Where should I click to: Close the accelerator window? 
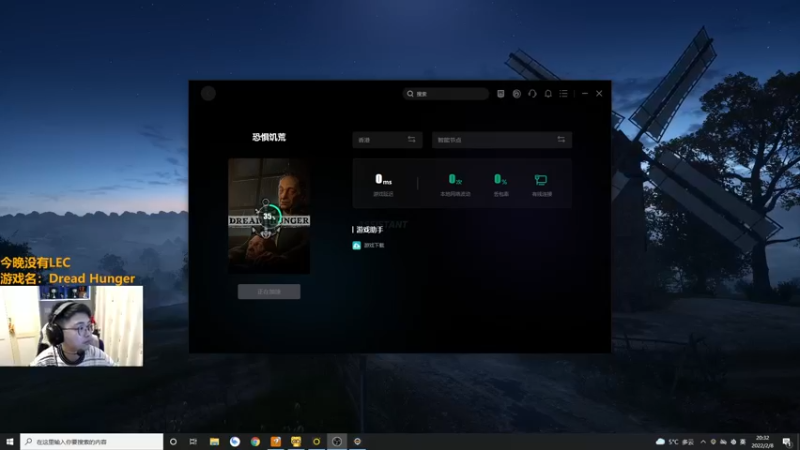click(x=599, y=94)
